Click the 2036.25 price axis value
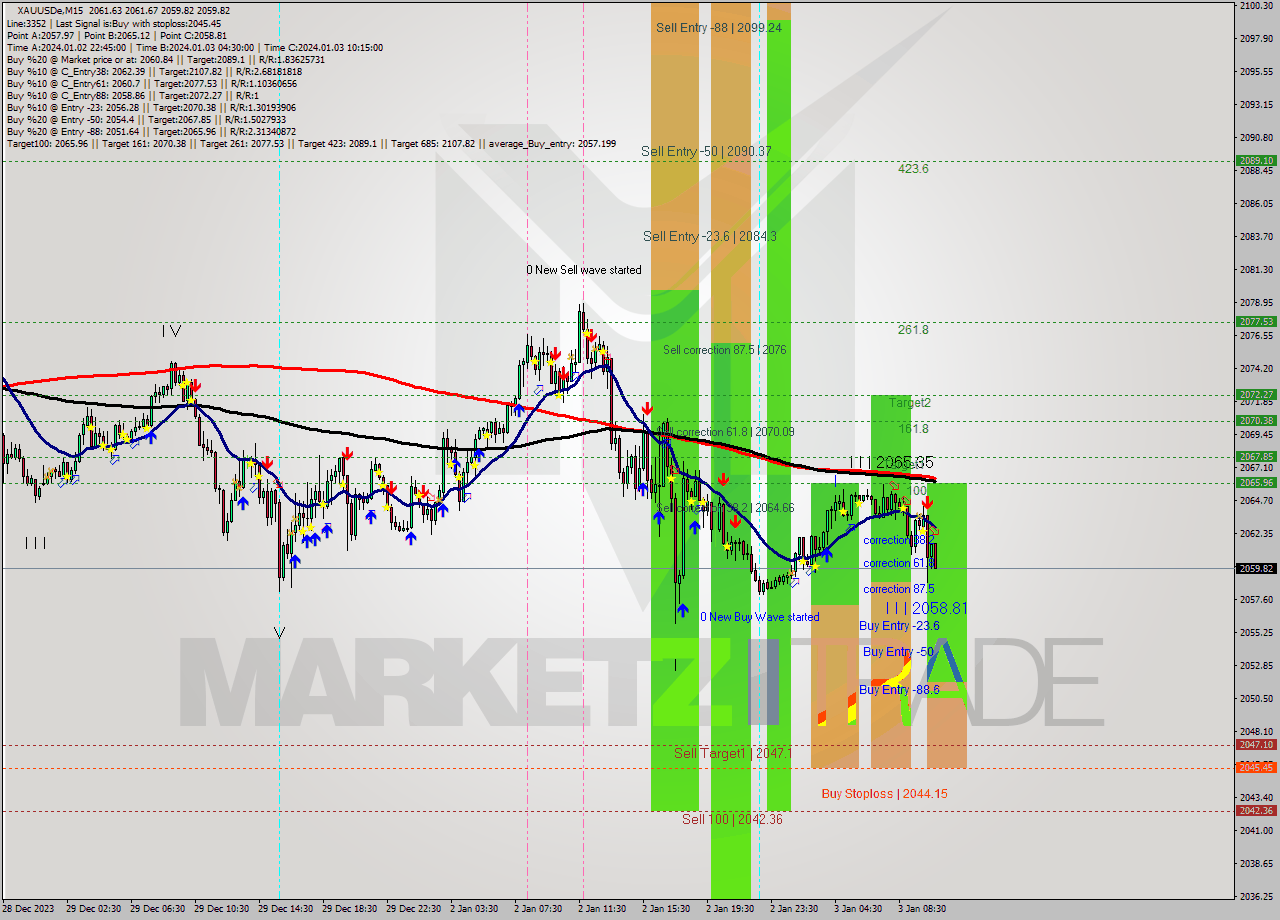1280x920 pixels. (x=1255, y=896)
